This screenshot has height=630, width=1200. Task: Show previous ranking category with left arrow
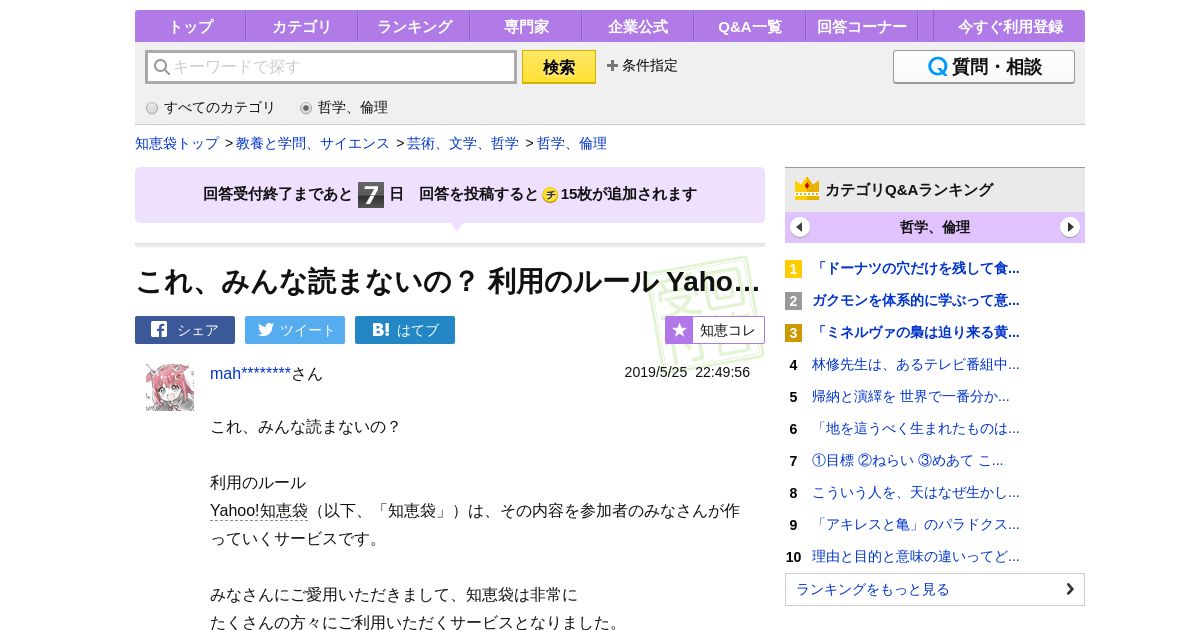click(800, 227)
